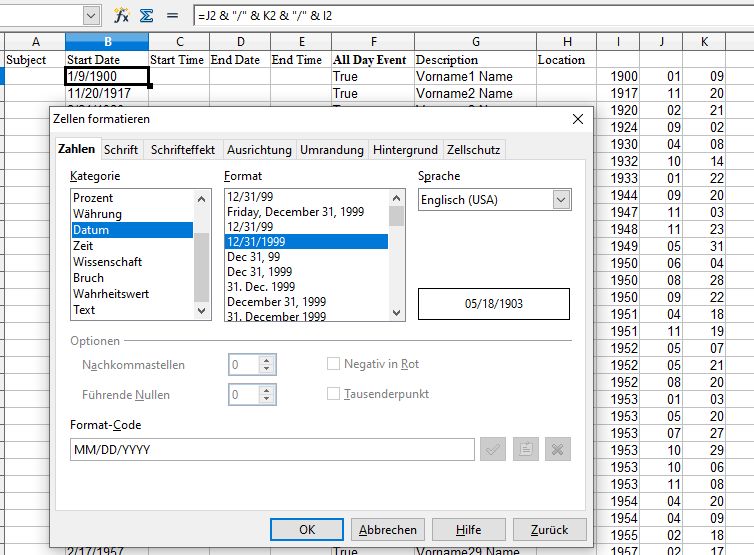Screen dimensions: 754x555
Task: Click the Abbrechen button
Action: pyautogui.click(x=389, y=529)
